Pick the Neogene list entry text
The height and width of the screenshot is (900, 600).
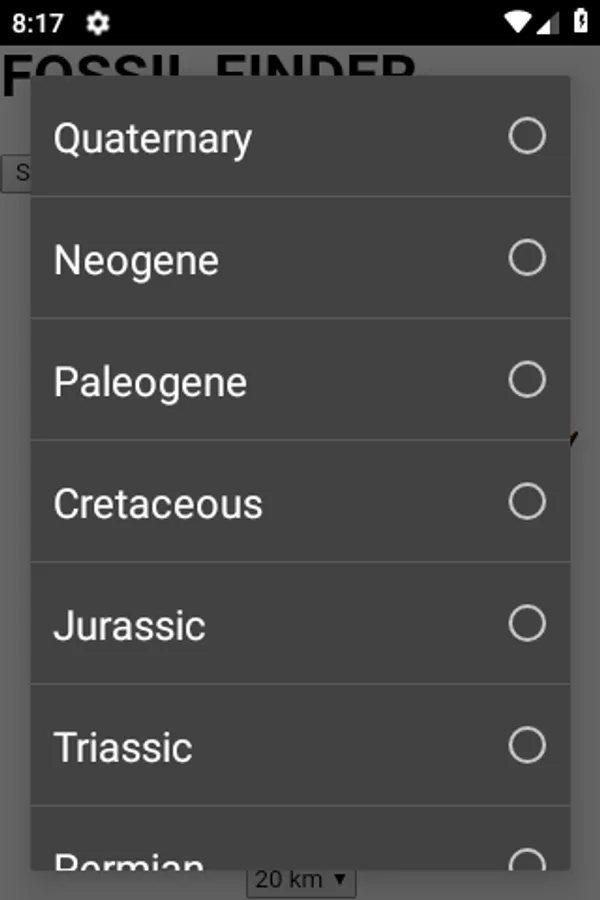pos(136,260)
